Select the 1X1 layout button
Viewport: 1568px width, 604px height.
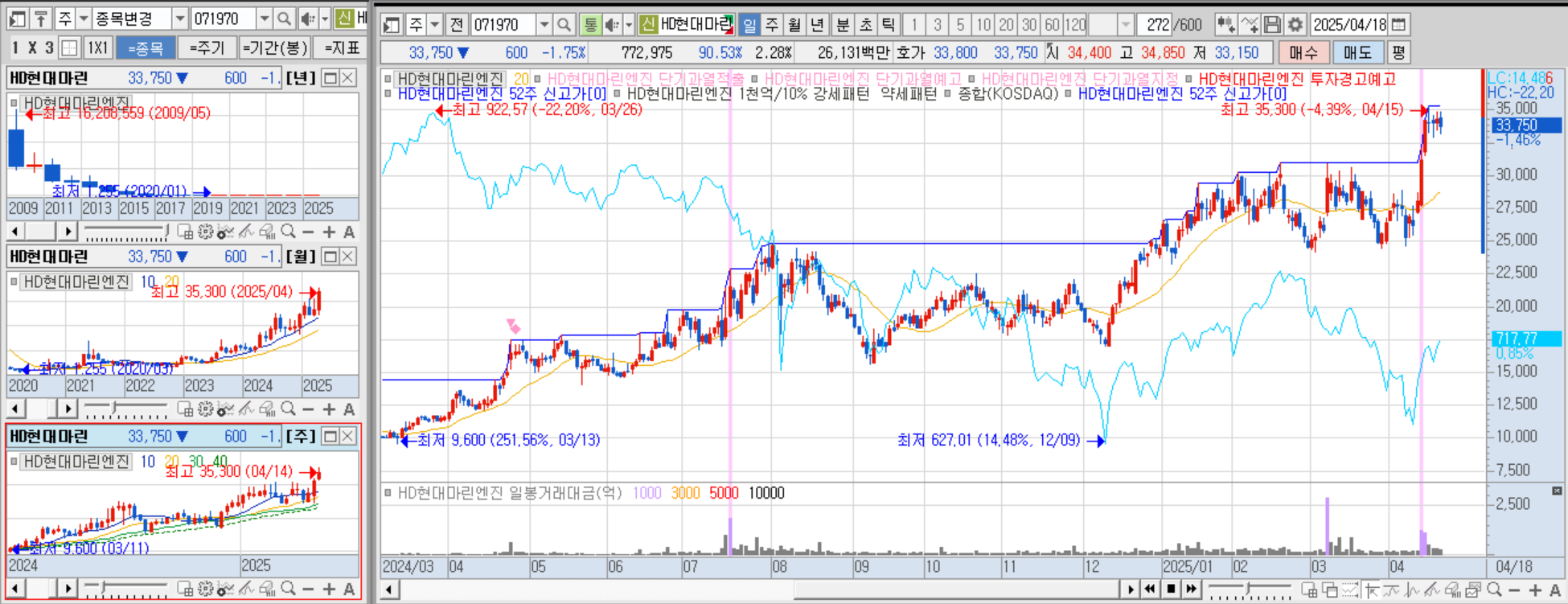97,48
